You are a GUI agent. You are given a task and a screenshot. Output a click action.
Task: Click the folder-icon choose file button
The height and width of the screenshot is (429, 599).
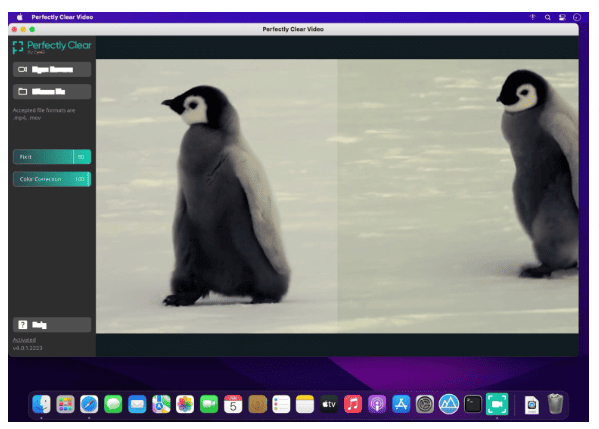(52, 92)
